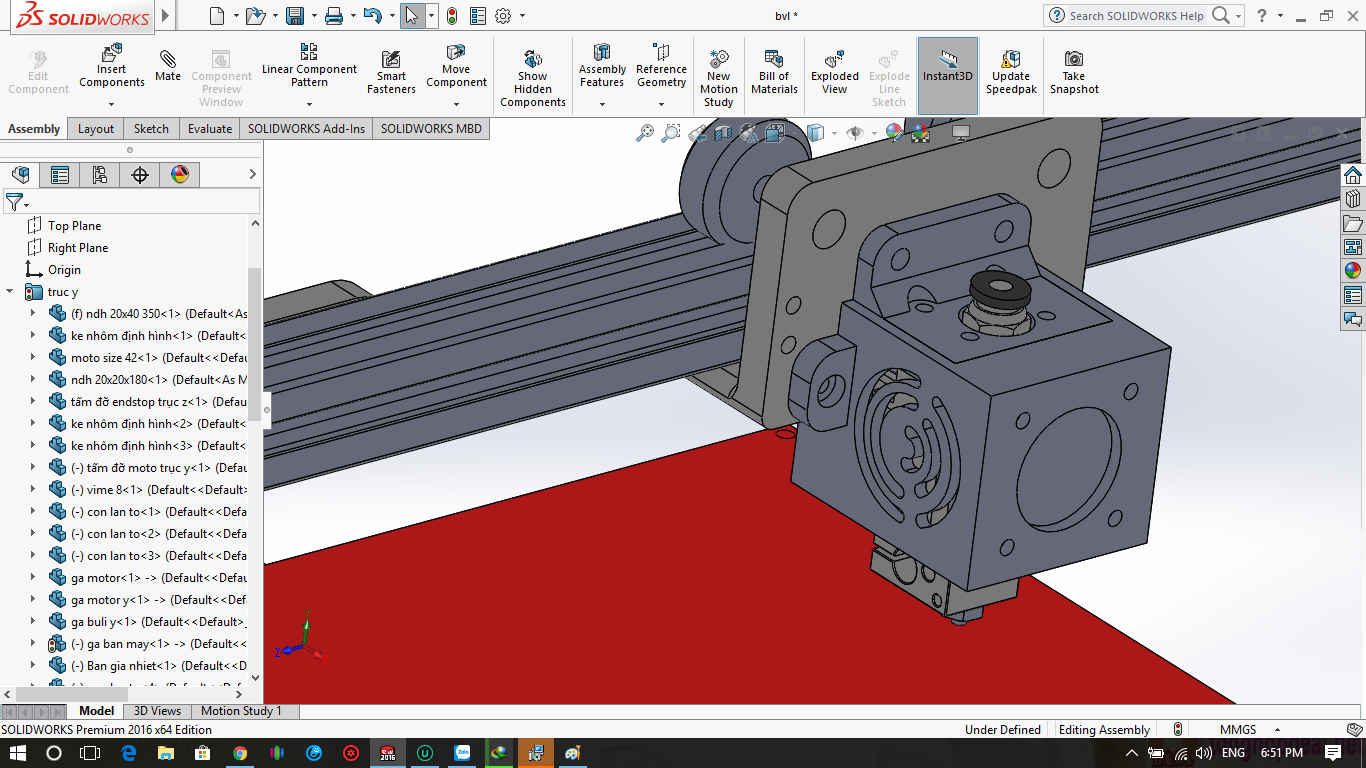Open the SOLIDWORKS MBD tab
This screenshot has width=1366, height=768.
coord(431,129)
